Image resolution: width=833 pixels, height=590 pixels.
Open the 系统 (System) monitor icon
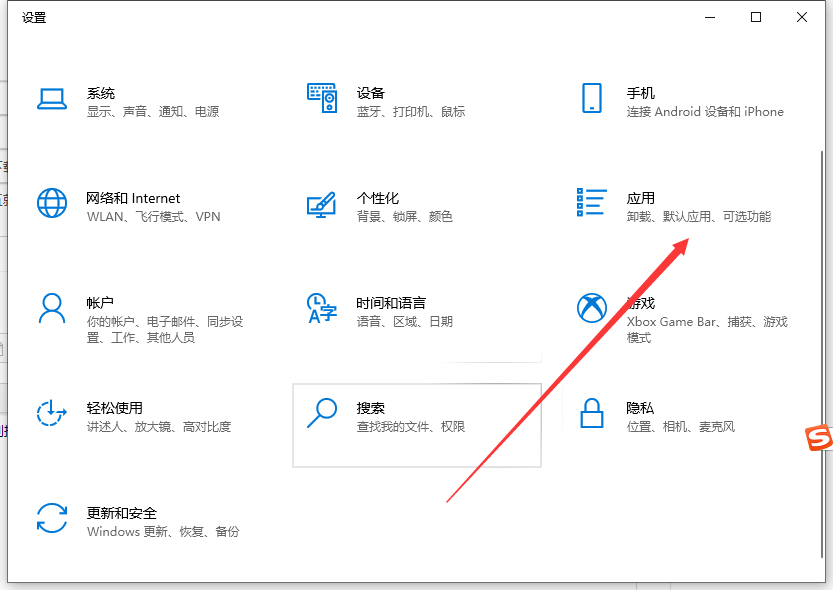[x=52, y=98]
